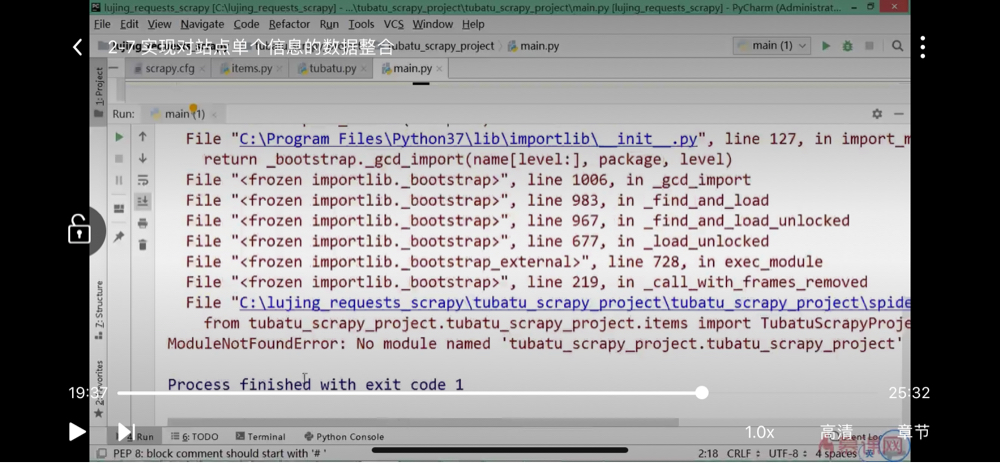Click the print icon in Run panel
The height and width of the screenshot is (463, 1000).
pos(143,223)
